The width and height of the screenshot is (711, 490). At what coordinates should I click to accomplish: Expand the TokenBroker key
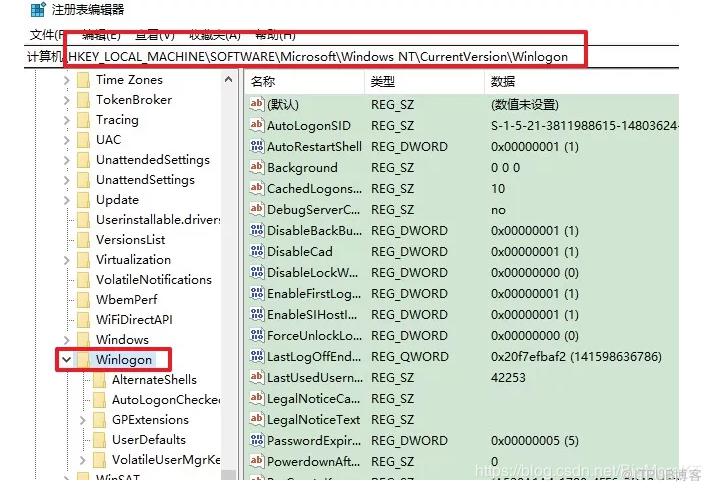point(67,100)
